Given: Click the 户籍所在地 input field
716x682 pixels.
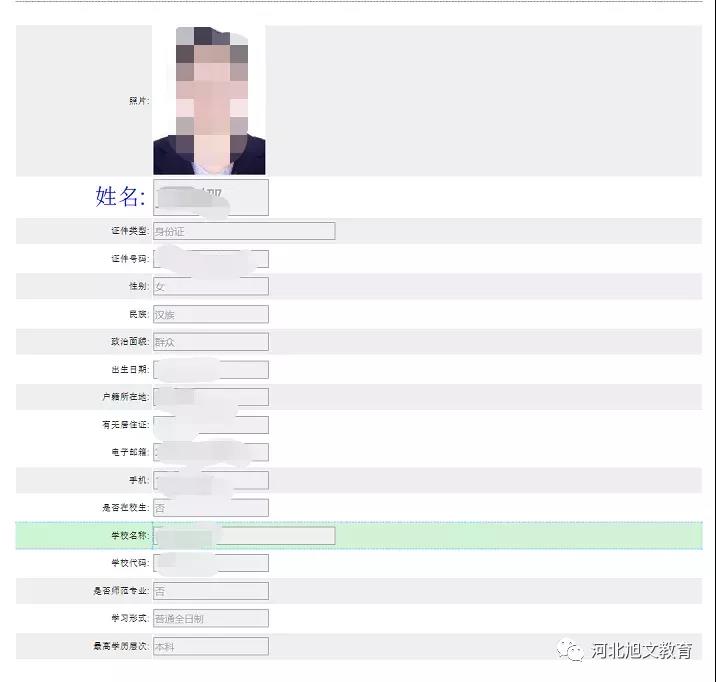Looking at the screenshot, I should tap(211, 397).
